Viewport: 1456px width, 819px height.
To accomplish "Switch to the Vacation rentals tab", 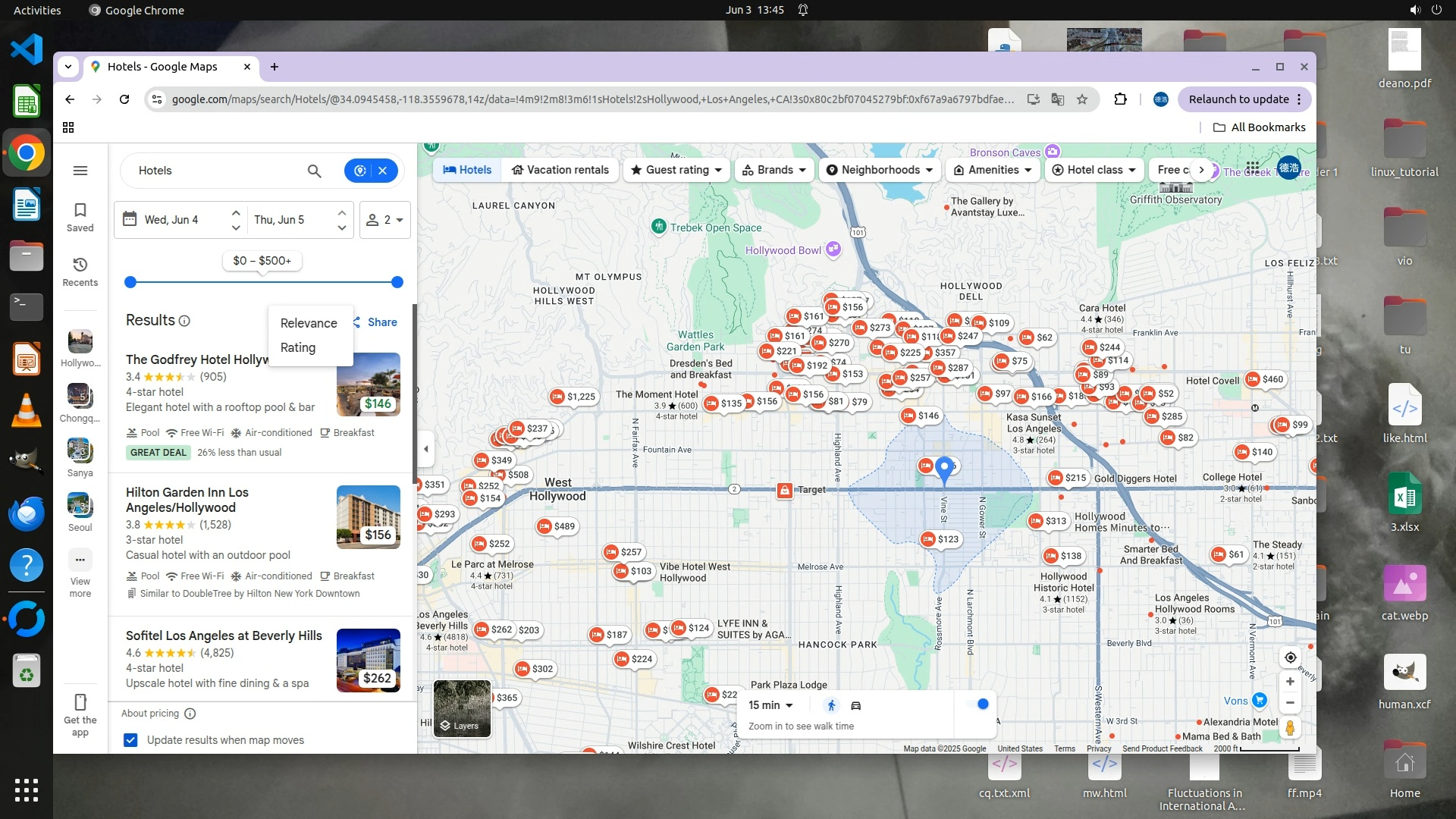I will (560, 170).
